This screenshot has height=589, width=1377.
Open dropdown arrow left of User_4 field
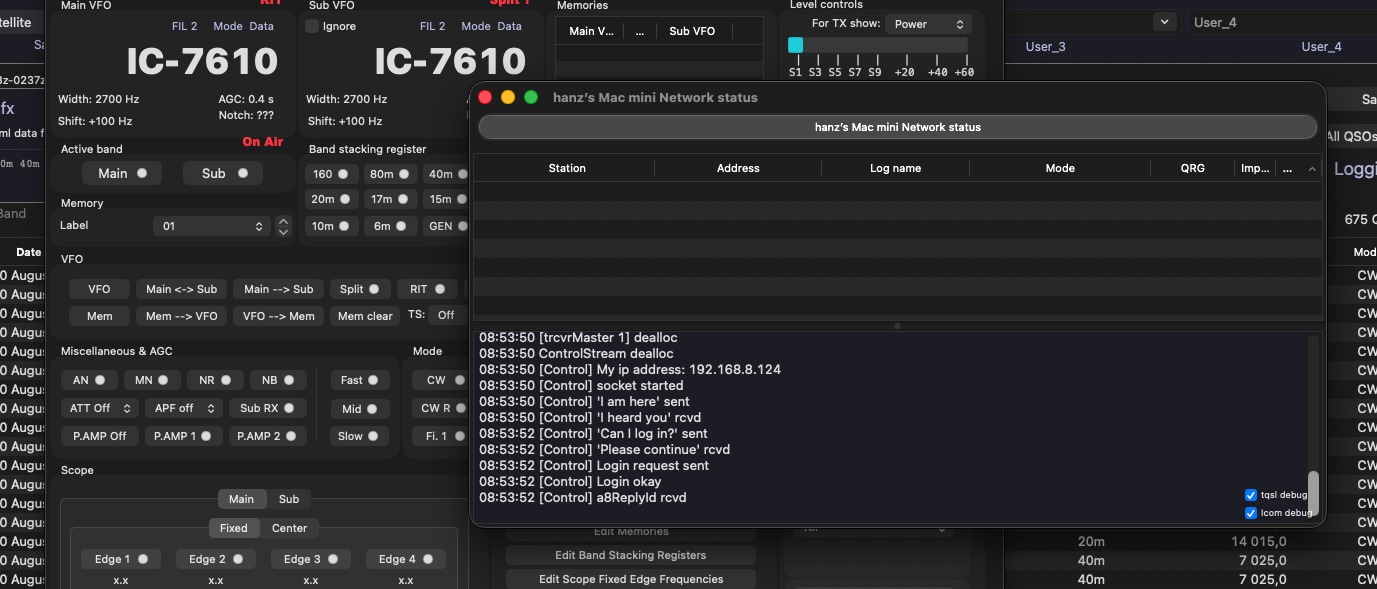[x=1164, y=21]
